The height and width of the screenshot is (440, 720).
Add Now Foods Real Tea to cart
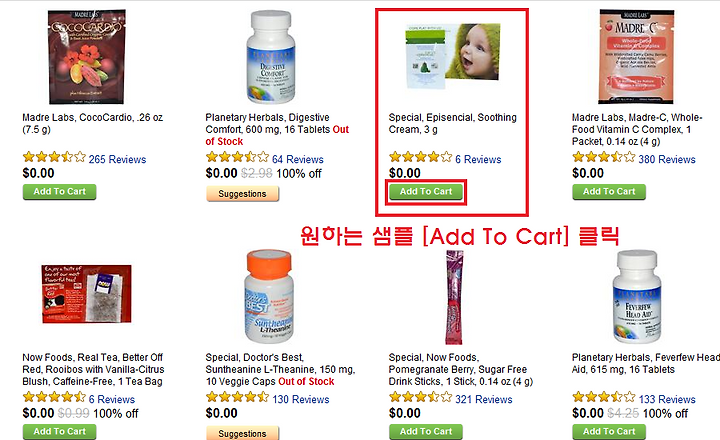pyautogui.click(x=59, y=431)
